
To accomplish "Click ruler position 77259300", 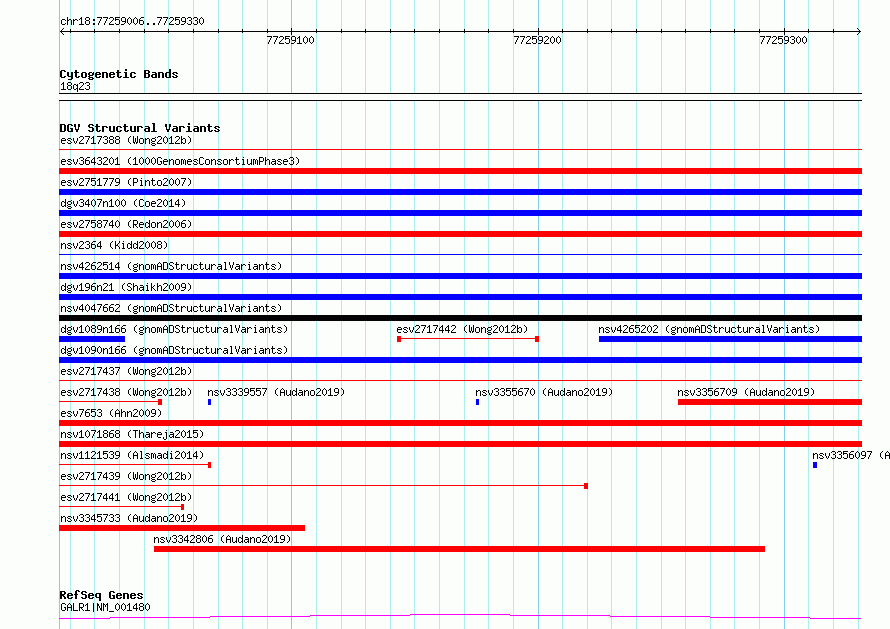I will pos(783,40).
